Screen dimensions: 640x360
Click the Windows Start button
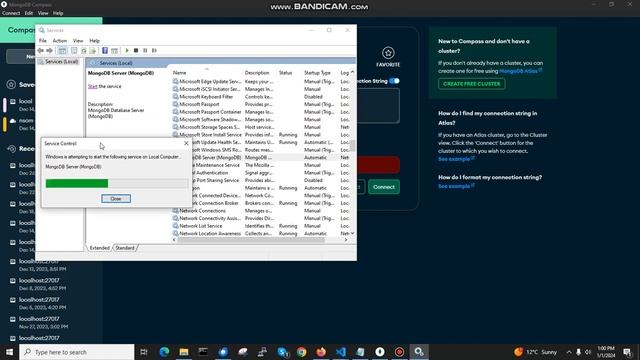[9, 352]
